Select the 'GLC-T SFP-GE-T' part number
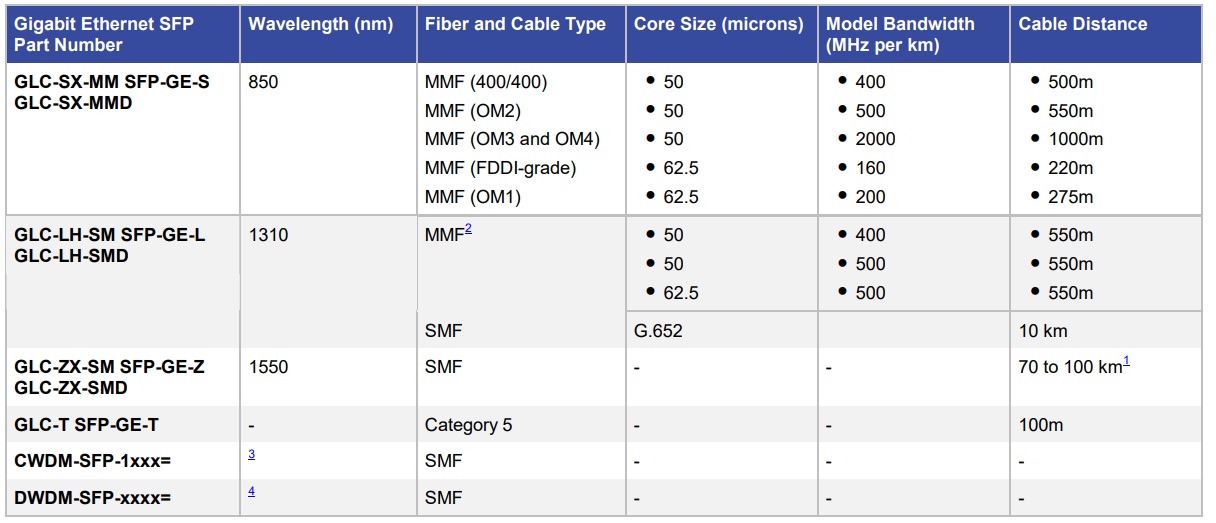 click(86, 425)
